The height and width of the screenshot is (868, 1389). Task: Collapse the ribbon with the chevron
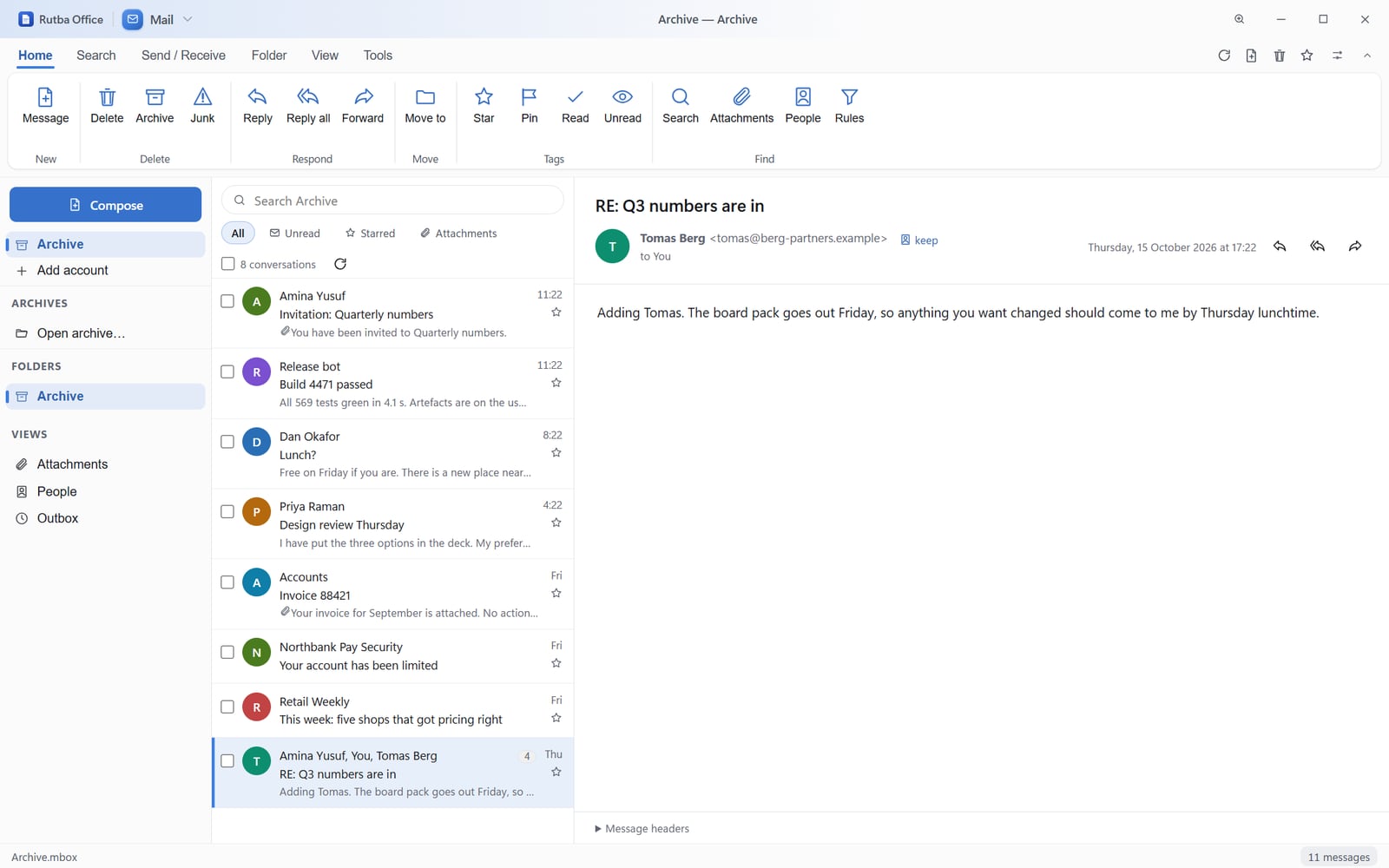1367,56
